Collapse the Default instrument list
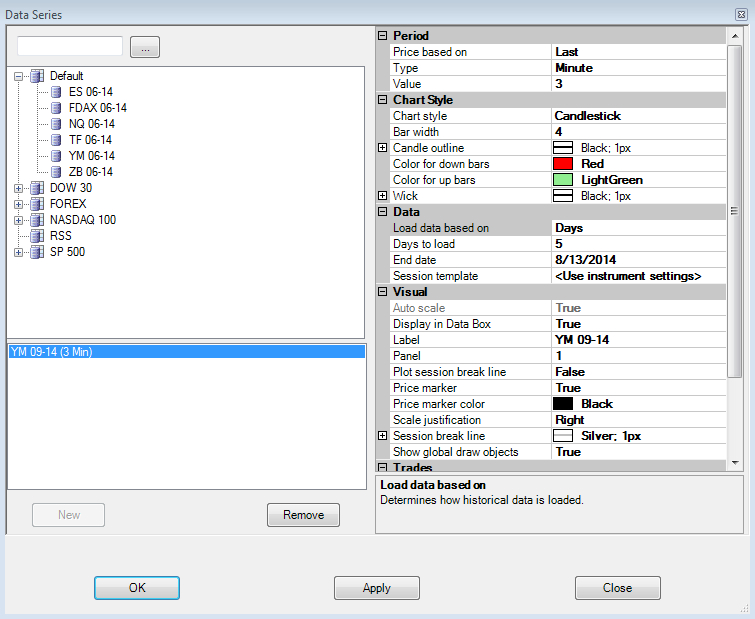755x619 pixels. click(18, 76)
